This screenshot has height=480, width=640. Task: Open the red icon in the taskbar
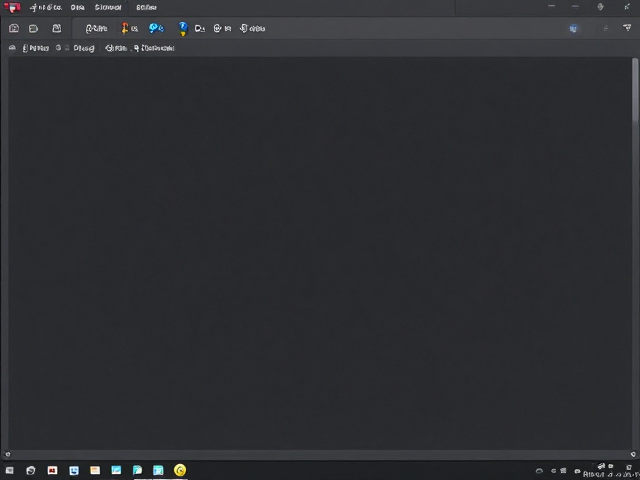52,470
